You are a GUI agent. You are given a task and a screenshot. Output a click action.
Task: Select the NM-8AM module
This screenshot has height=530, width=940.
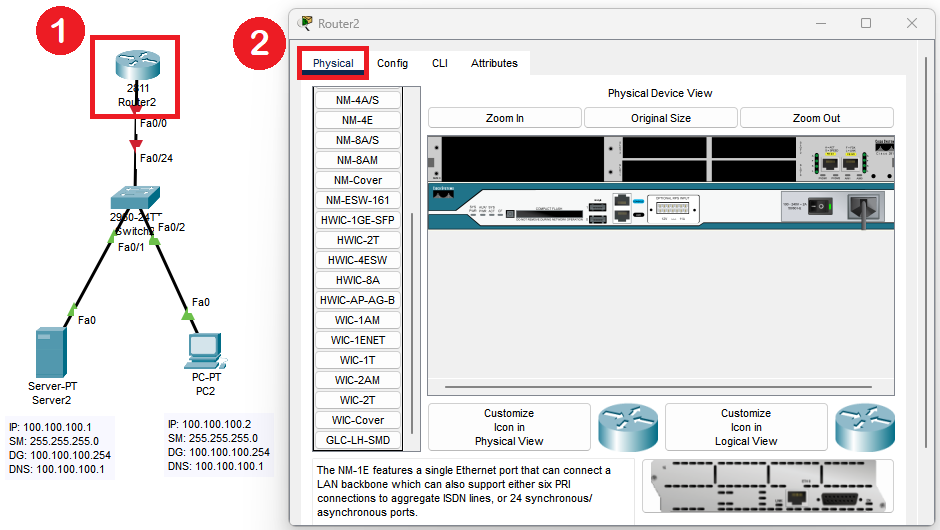coord(358,160)
